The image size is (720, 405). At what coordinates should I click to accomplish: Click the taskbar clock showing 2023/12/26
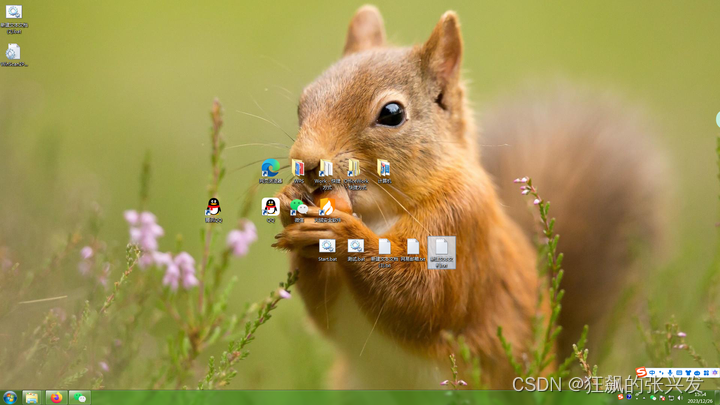[700, 398]
